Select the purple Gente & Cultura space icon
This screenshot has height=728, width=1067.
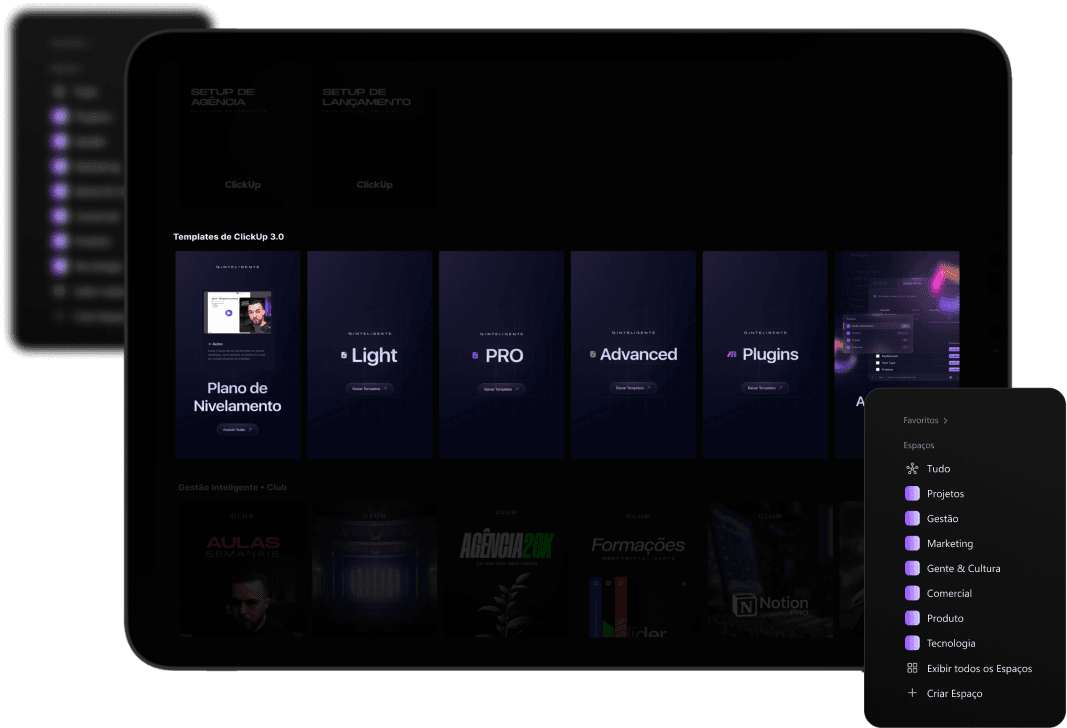coord(913,568)
